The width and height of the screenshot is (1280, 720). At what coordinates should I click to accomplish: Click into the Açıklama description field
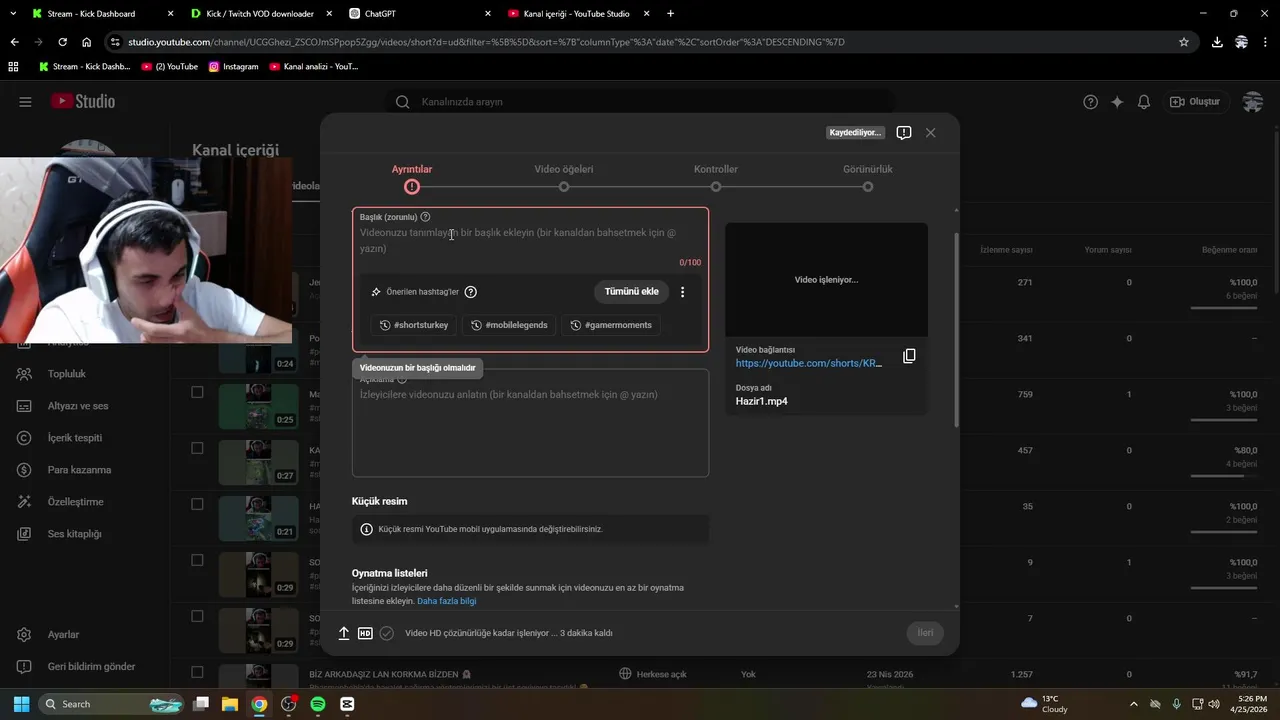click(530, 423)
